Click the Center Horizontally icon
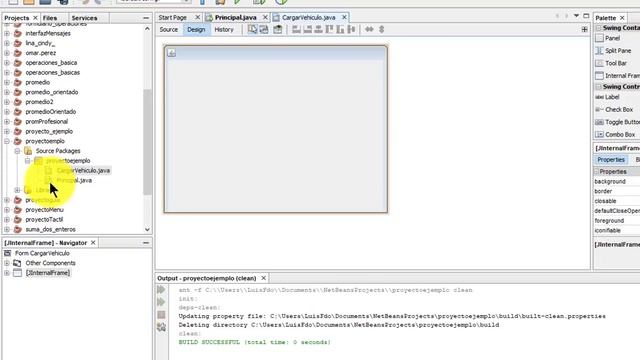 pyautogui.click(x=318, y=29)
